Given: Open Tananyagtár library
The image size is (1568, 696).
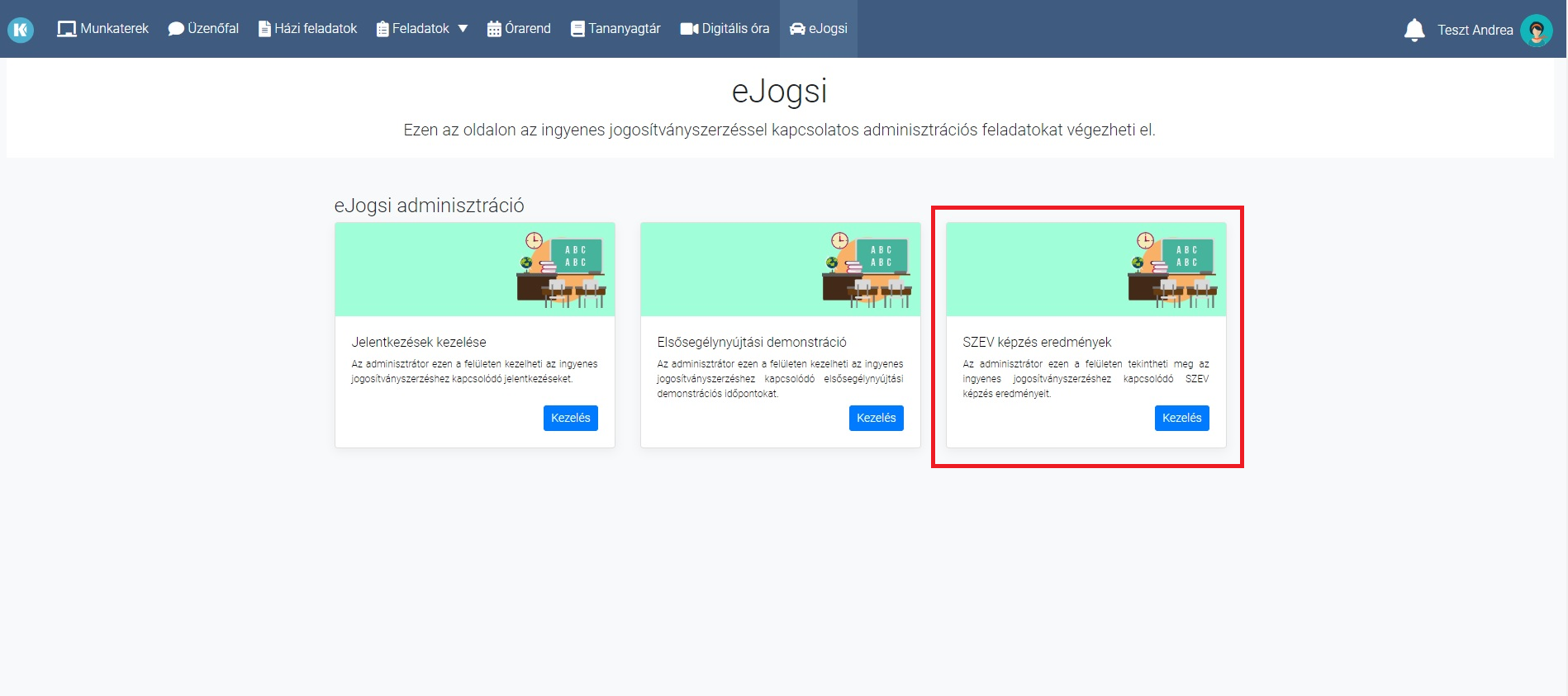Looking at the screenshot, I should click(615, 29).
